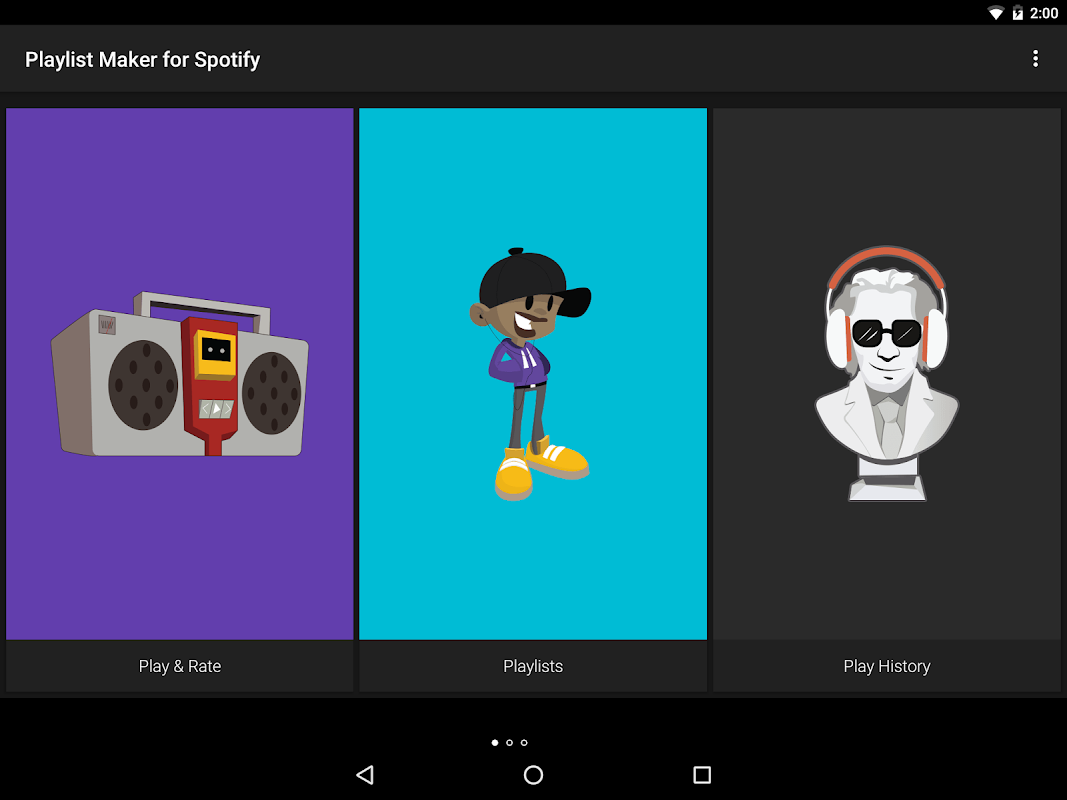Click the Playlist Maker for Spotify title
Screen dimensions: 1067x800
(142, 60)
